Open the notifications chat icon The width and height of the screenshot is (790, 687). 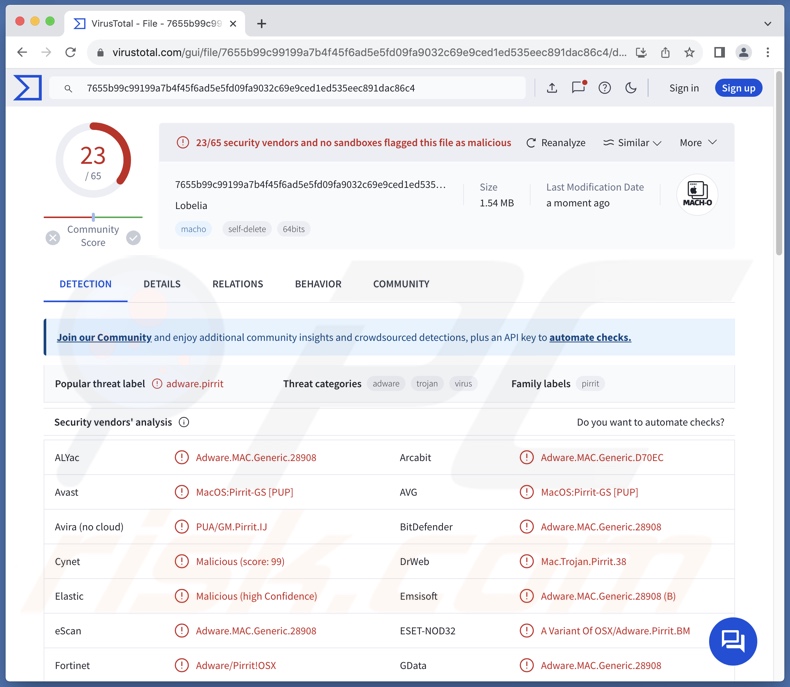pos(578,87)
